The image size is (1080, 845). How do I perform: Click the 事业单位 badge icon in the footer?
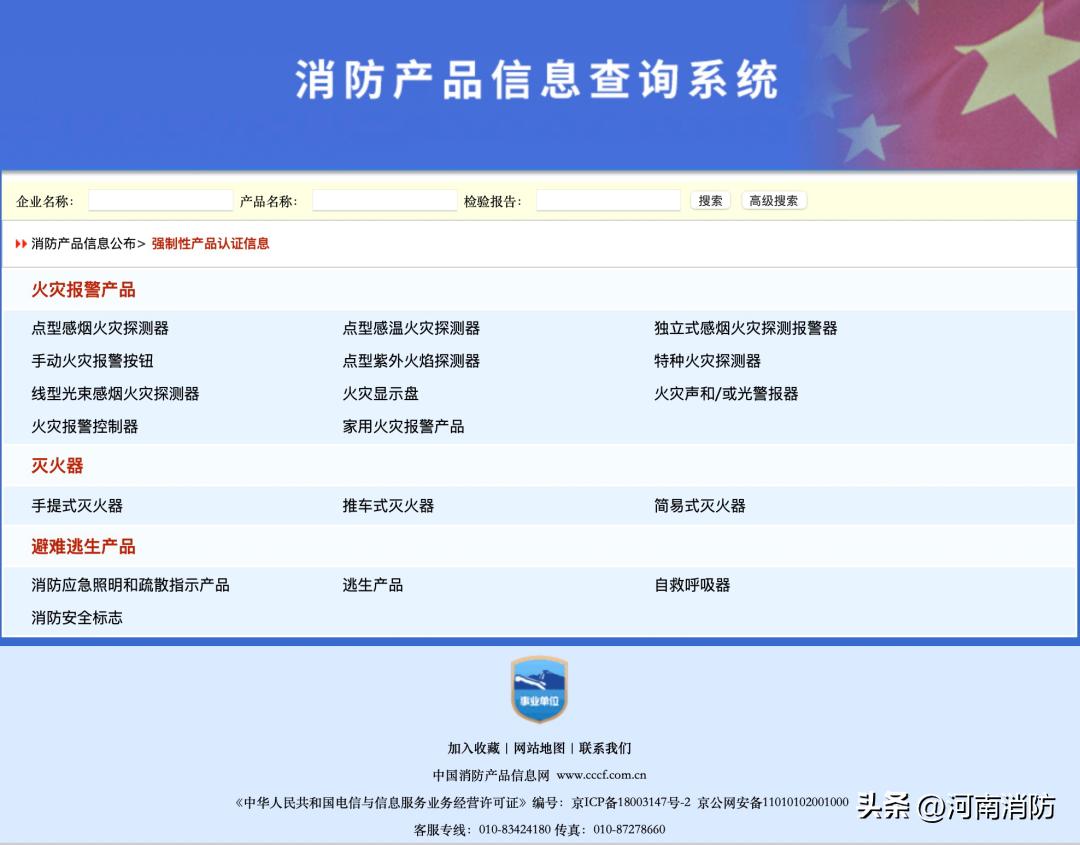coord(539,688)
